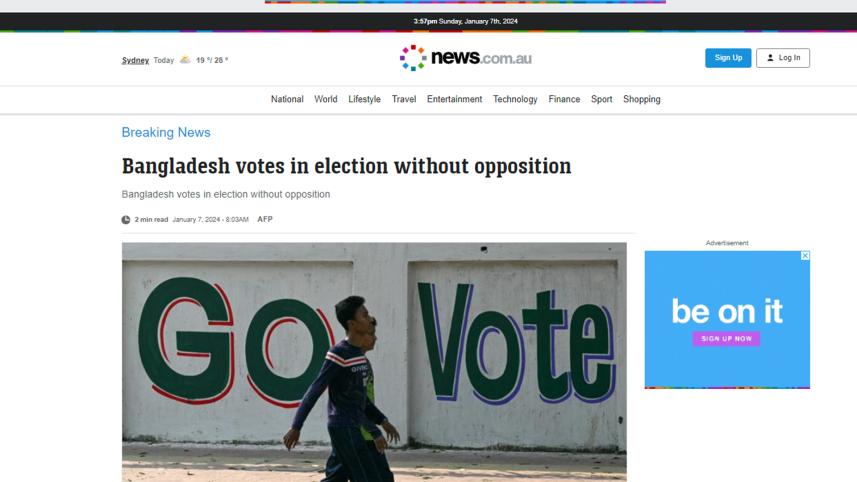Screen dimensions: 857x482
Task: Go to the Sport section
Action: (602, 99)
